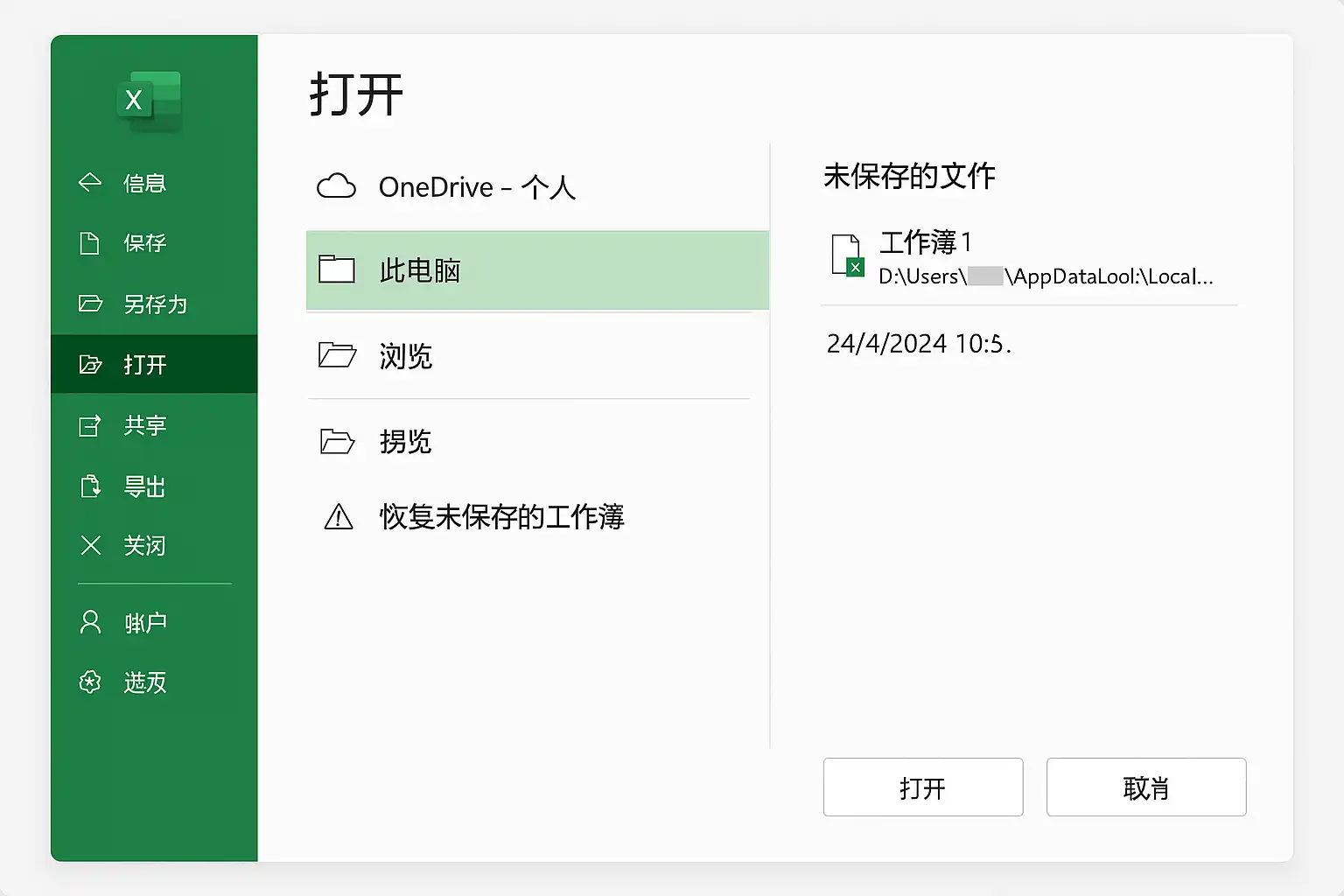Click the share icon beside 共享
Image resolution: width=1344 pixels, height=896 pixels.
tap(90, 425)
